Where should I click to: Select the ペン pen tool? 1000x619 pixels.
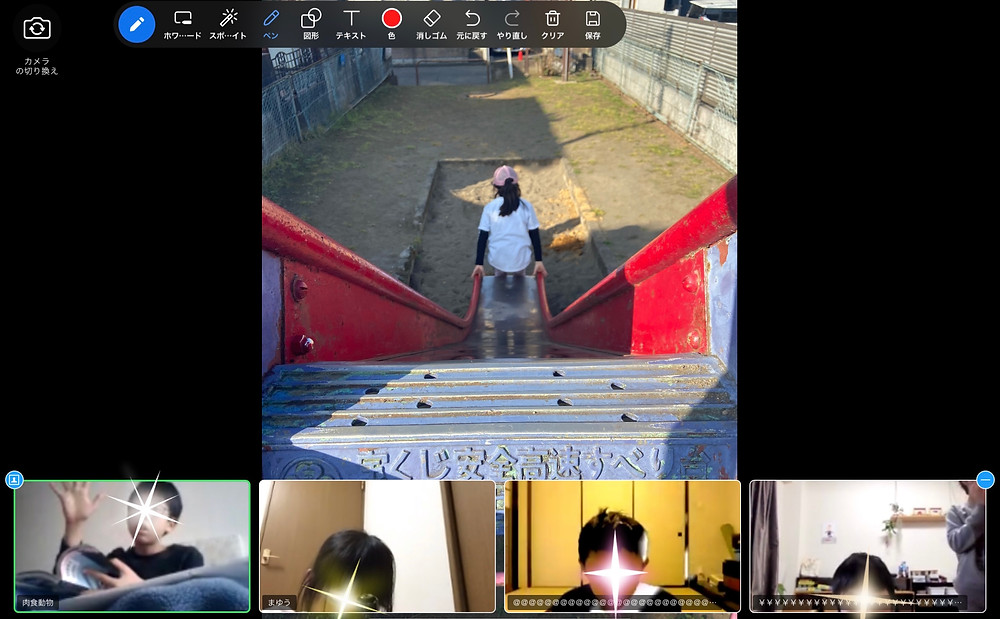coord(271,25)
